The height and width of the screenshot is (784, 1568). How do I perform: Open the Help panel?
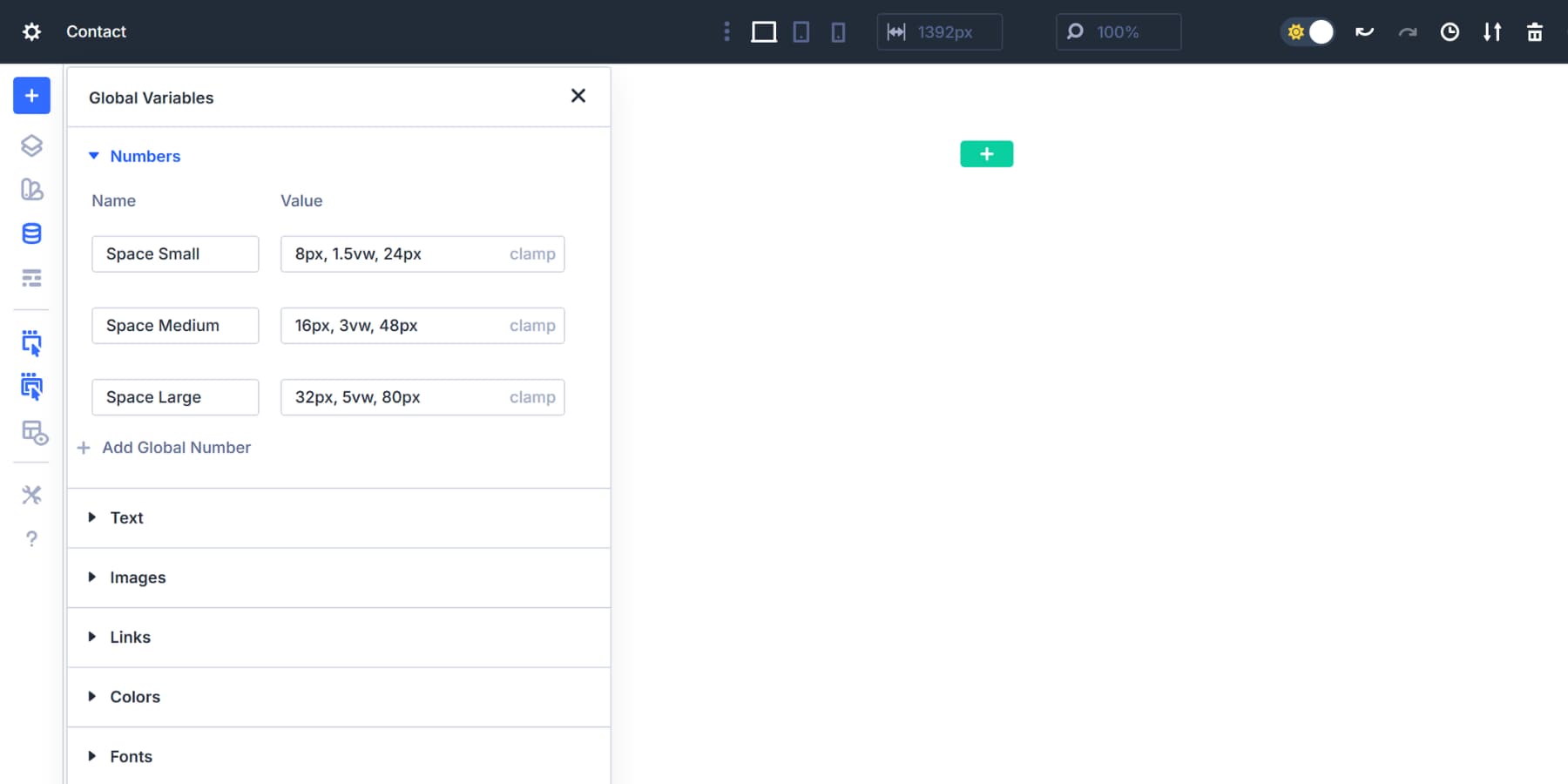[x=31, y=538]
